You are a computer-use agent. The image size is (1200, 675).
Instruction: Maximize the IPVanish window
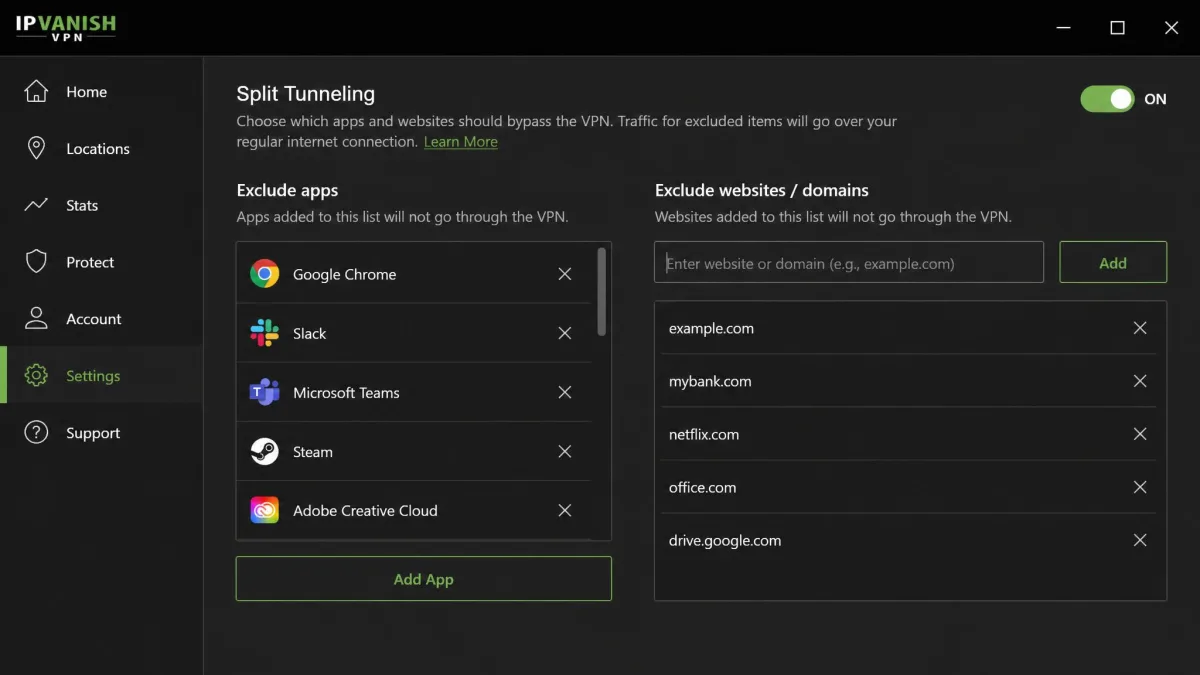click(1118, 28)
